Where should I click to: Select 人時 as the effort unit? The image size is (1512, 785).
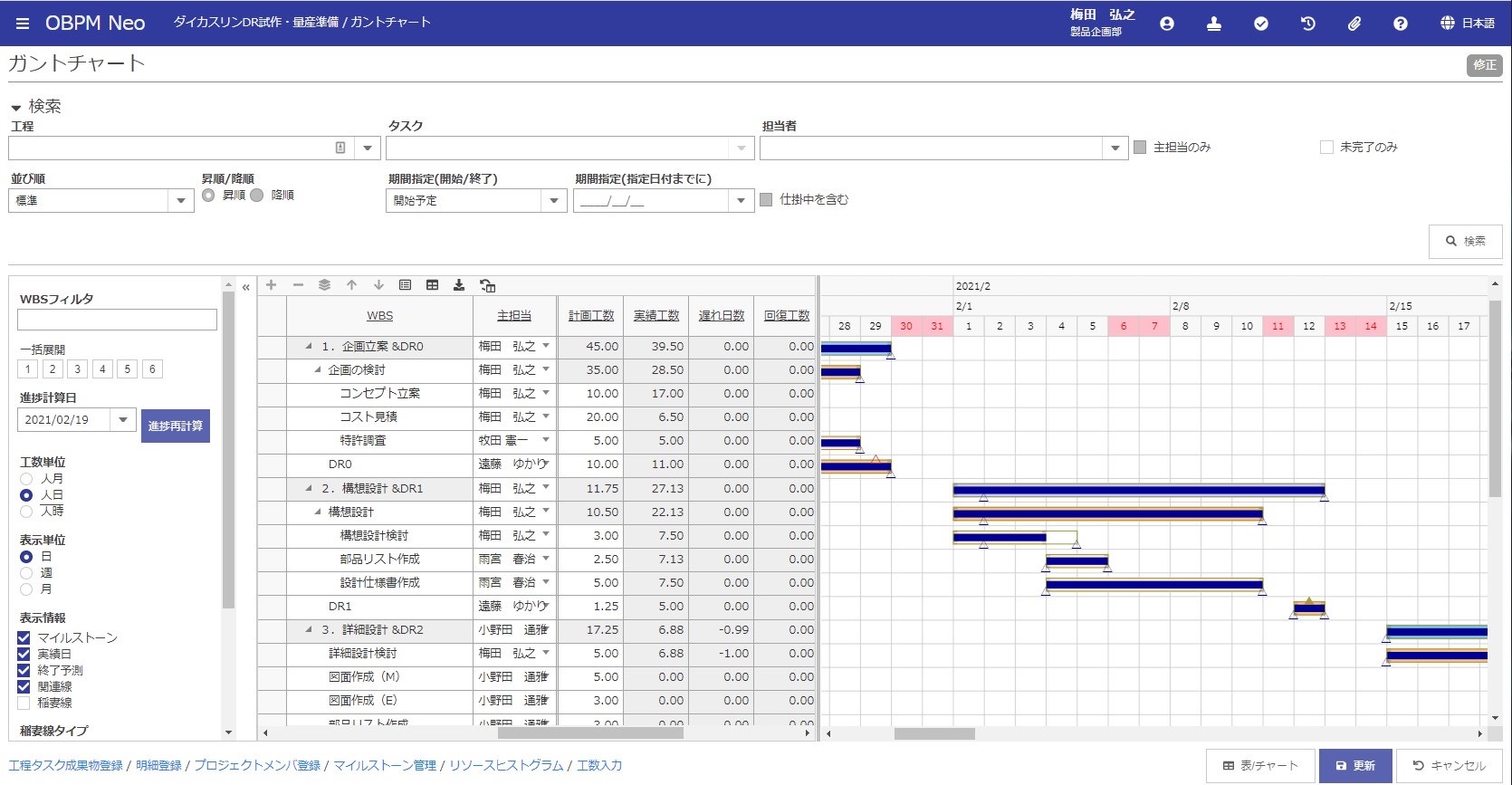(x=26, y=511)
